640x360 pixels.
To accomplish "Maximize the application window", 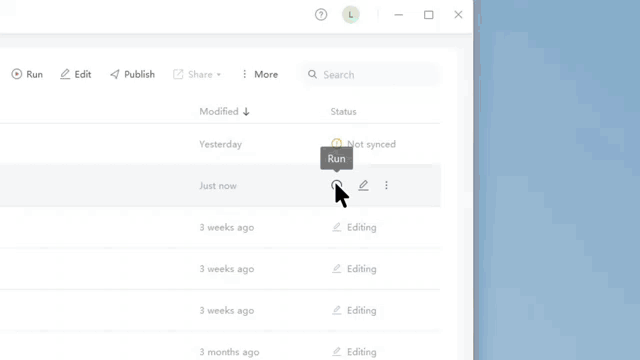I will tap(429, 15).
